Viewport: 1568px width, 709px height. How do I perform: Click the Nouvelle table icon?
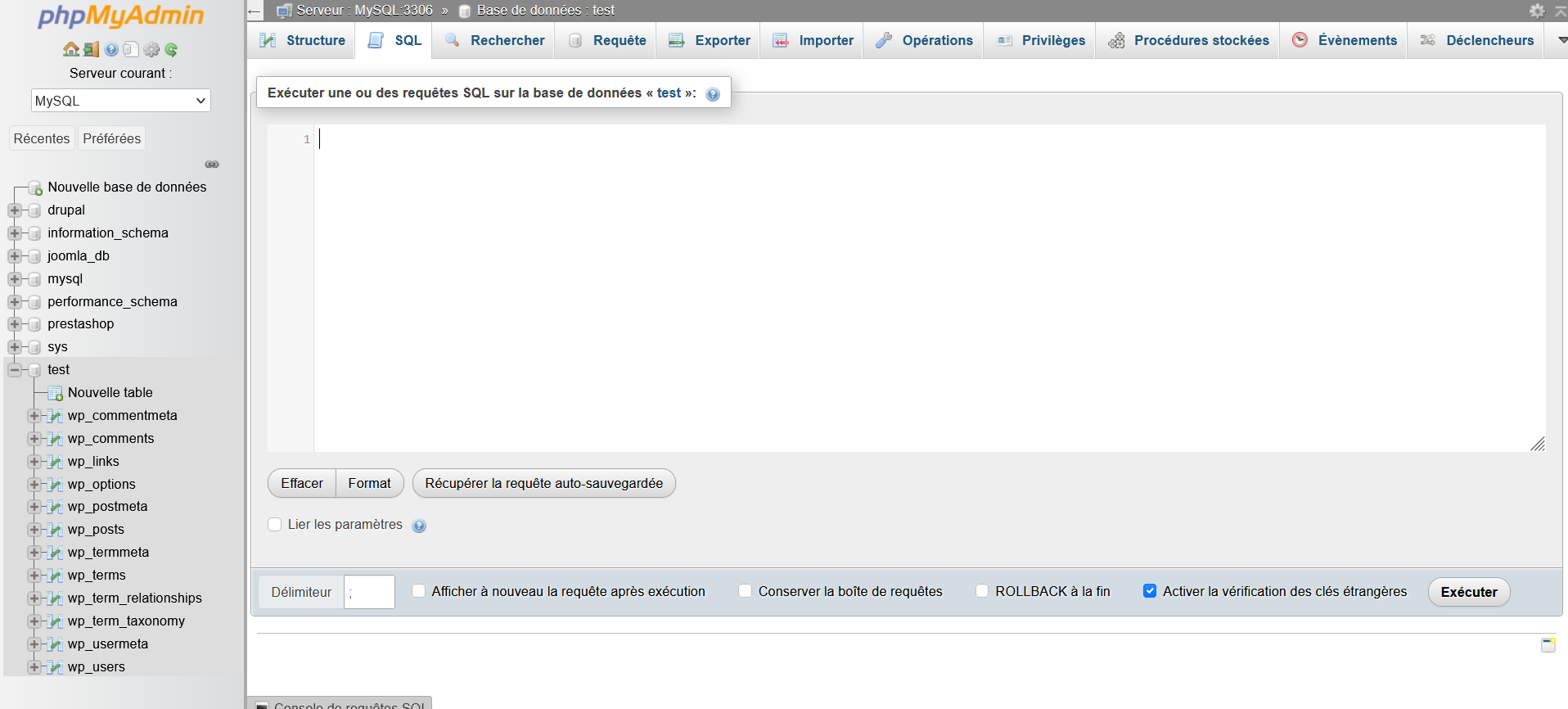click(x=56, y=393)
